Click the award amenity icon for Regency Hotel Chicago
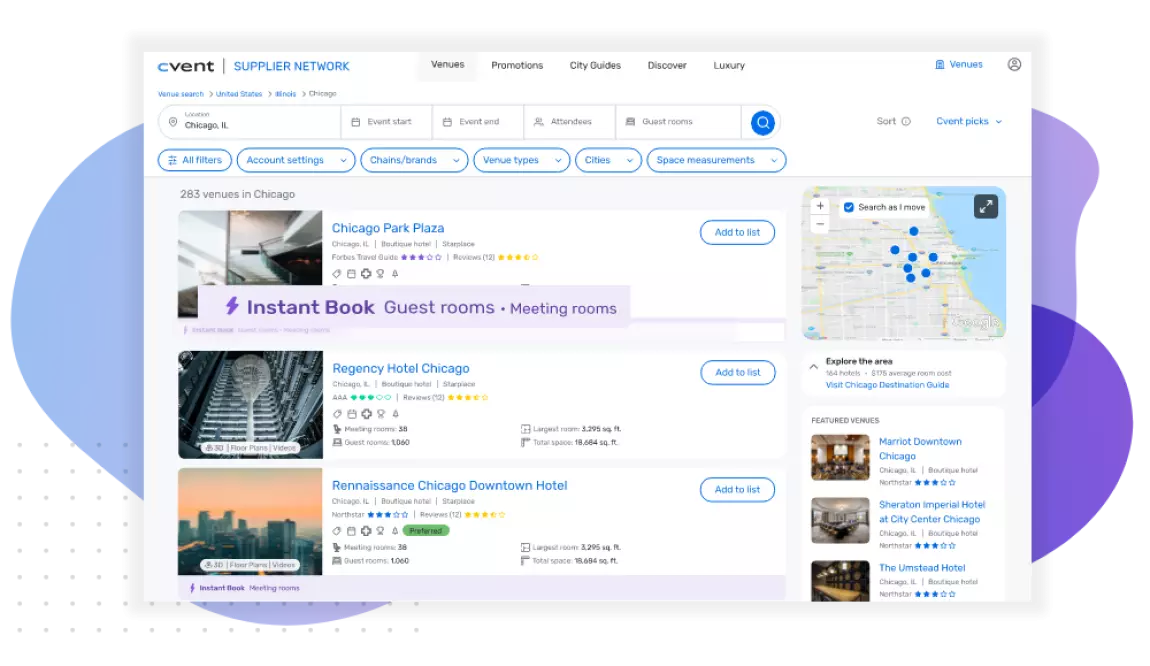This screenshot has width=1150, height=666. point(381,414)
